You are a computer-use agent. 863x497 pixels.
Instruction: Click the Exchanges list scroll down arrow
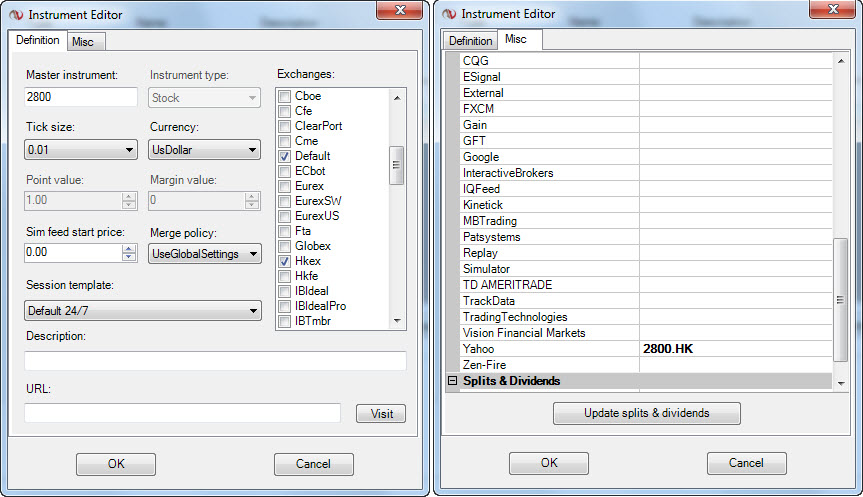pyautogui.click(x=397, y=321)
